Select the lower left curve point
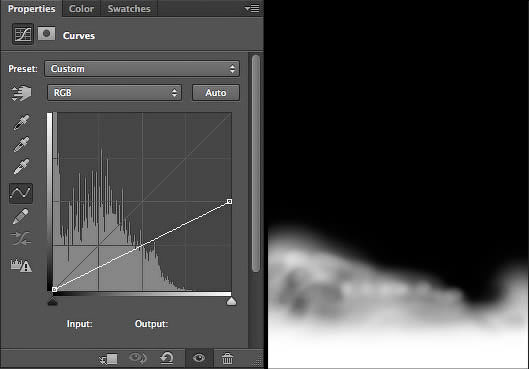 coord(54,289)
